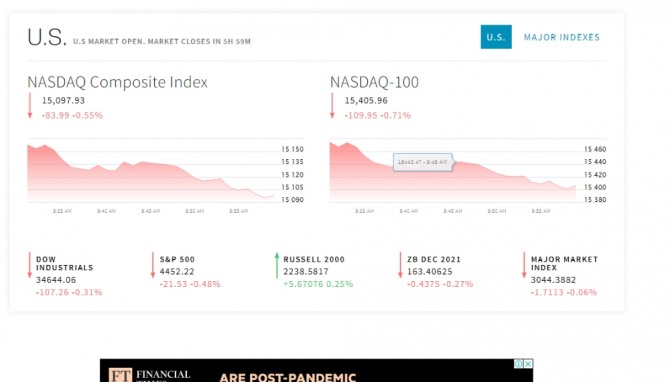Switch to the Major Indexes tab

pyautogui.click(x=561, y=37)
